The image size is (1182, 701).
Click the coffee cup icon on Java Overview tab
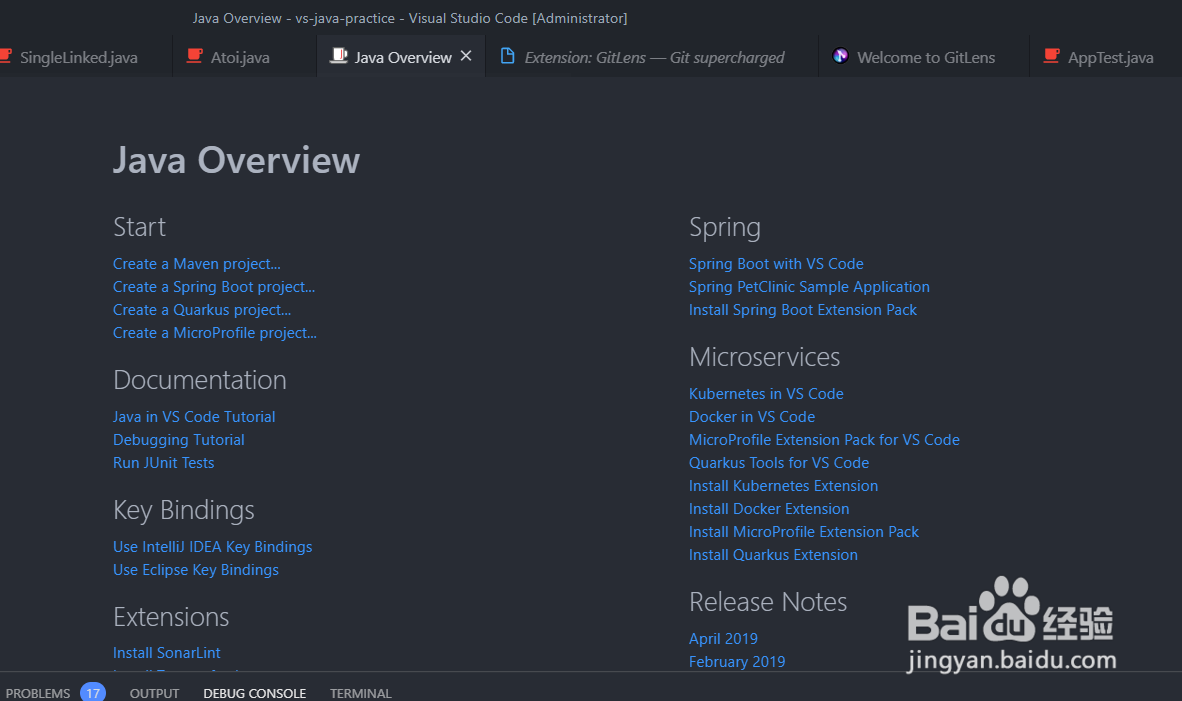point(339,56)
